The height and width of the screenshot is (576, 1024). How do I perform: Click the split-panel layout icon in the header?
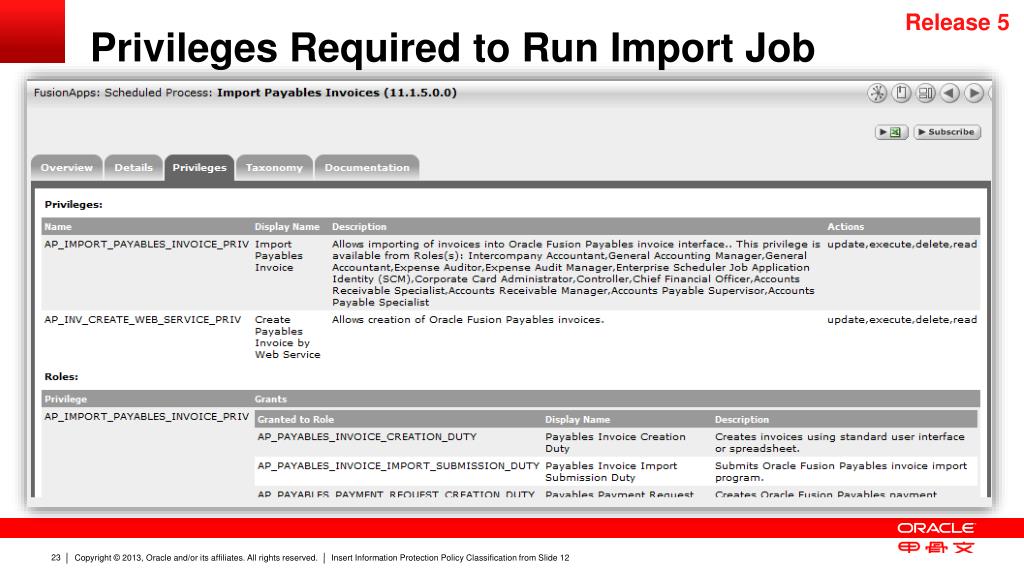point(925,93)
